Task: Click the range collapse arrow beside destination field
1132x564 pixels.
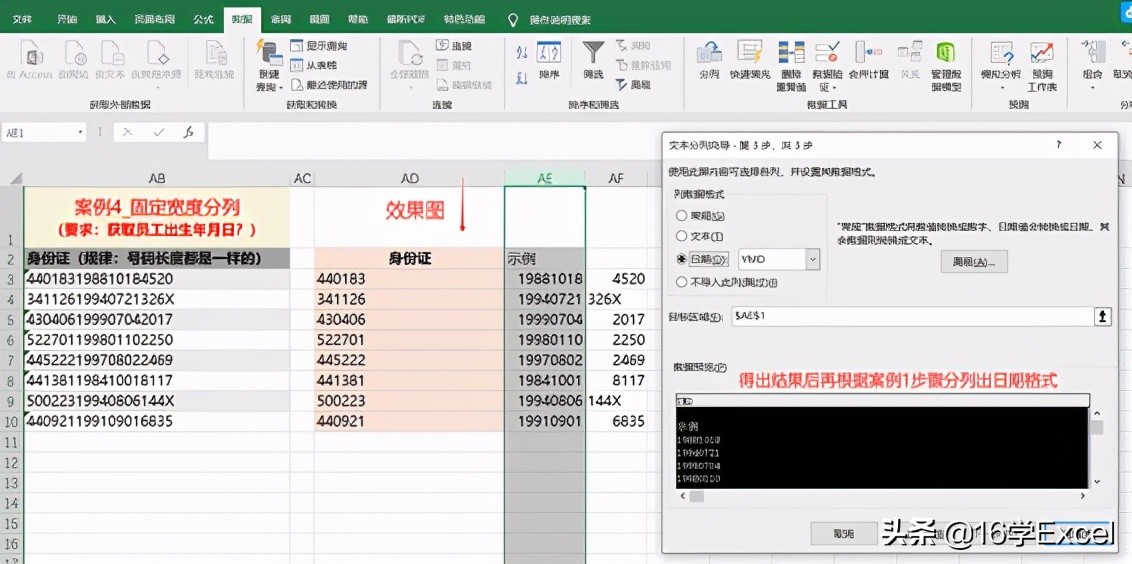Action: 1102,317
